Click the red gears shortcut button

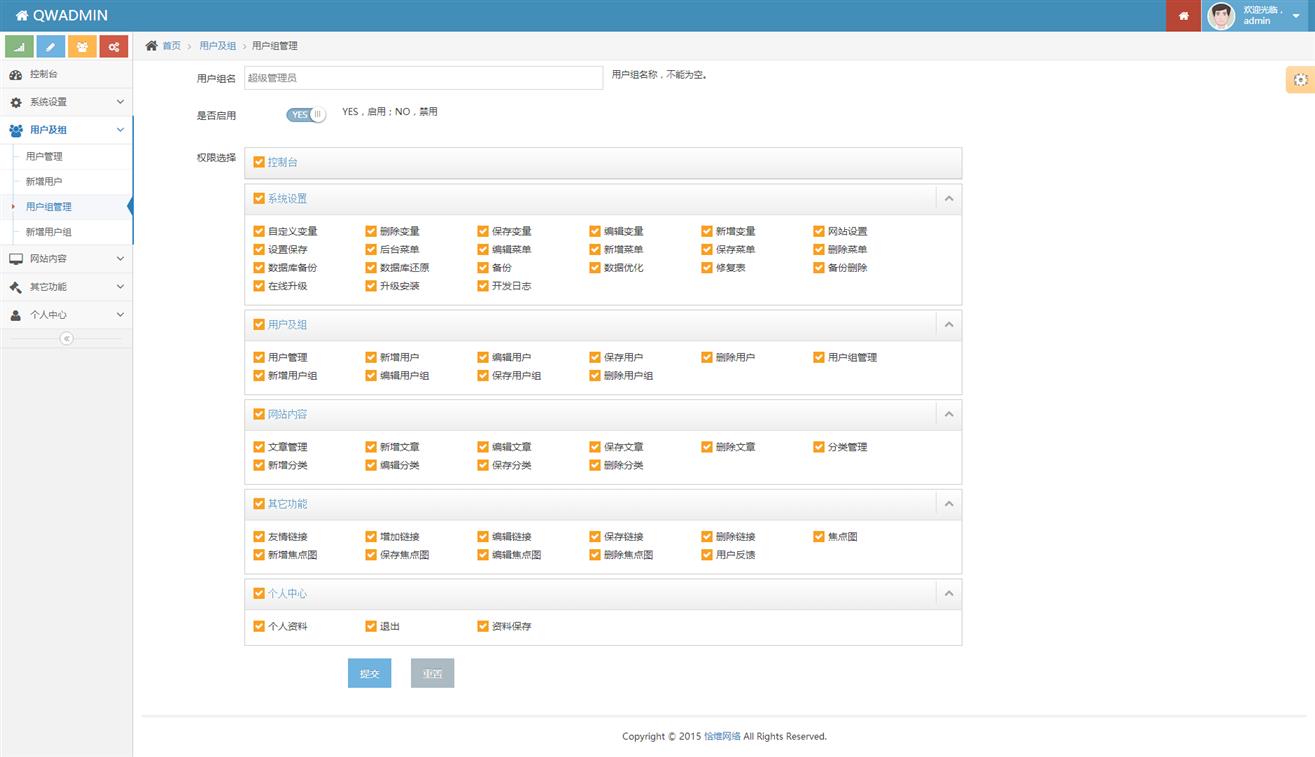coord(114,46)
